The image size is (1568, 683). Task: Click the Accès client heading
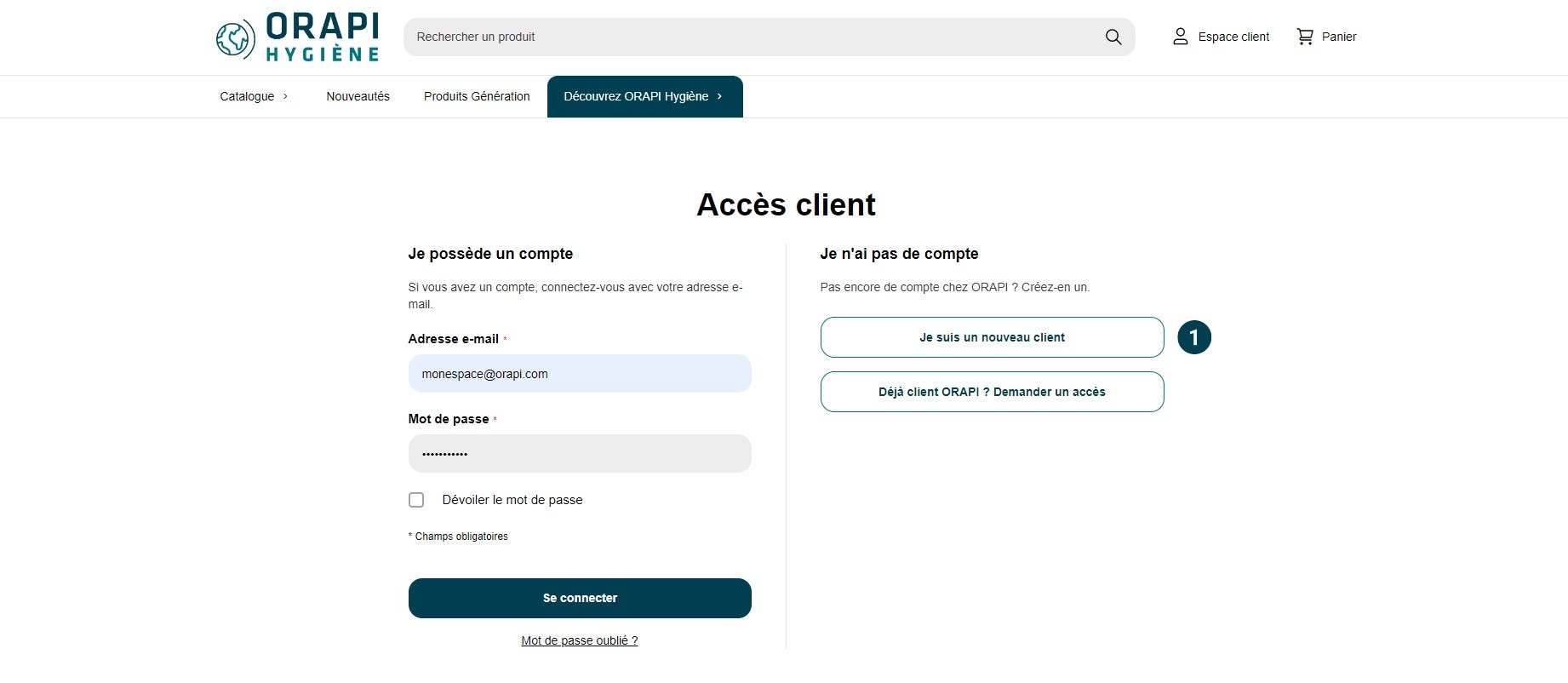pyautogui.click(x=786, y=204)
